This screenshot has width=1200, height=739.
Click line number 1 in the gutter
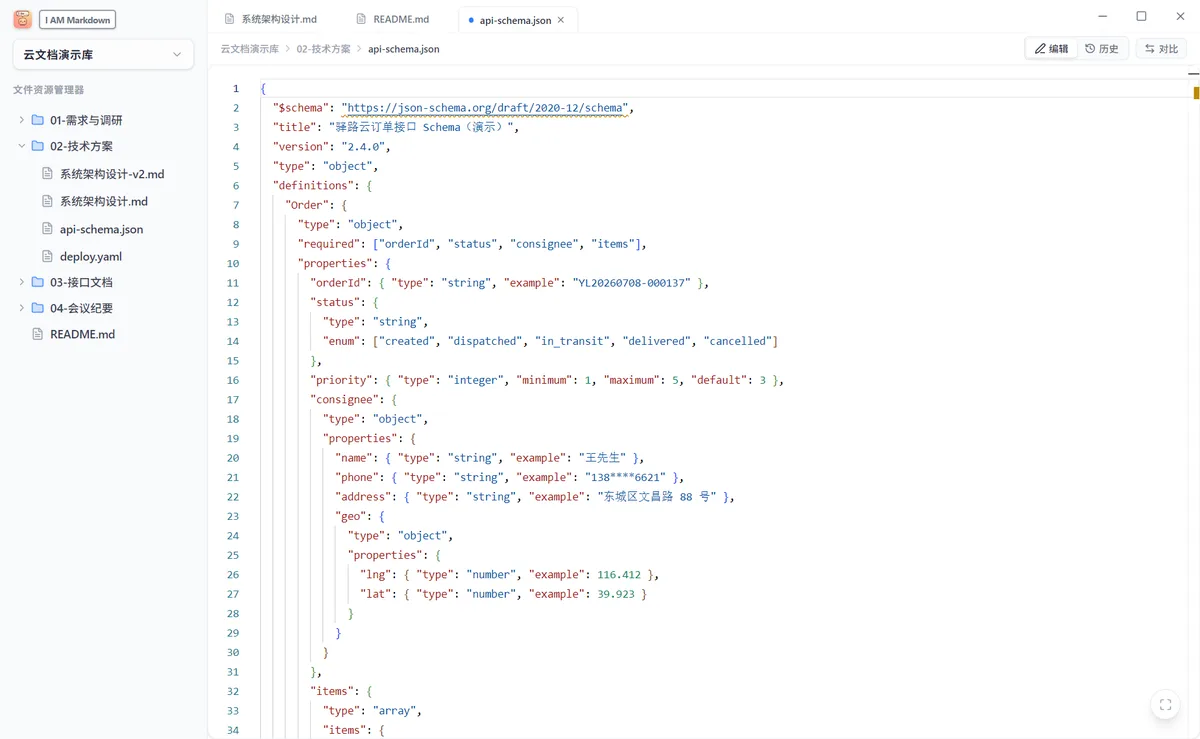(236, 88)
